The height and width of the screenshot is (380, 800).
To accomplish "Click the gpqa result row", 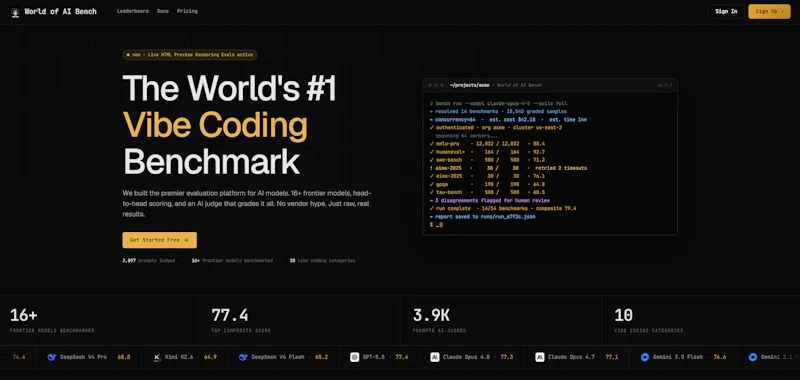I will pyautogui.click(x=487, y=185).
